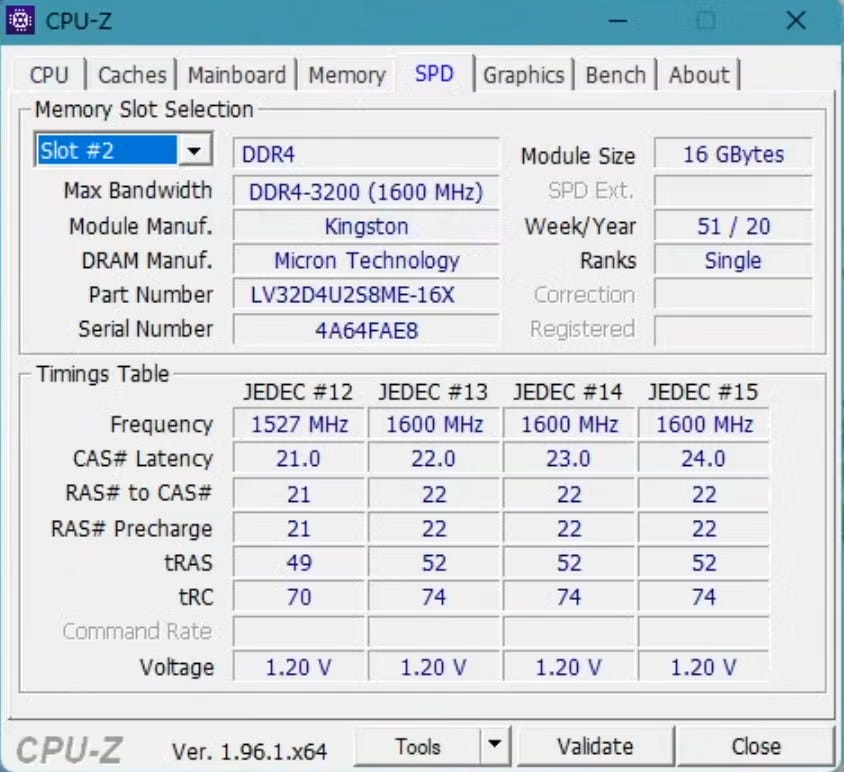
Task: Open the Tools dropdown arrow menu
Action: (494, 746)
